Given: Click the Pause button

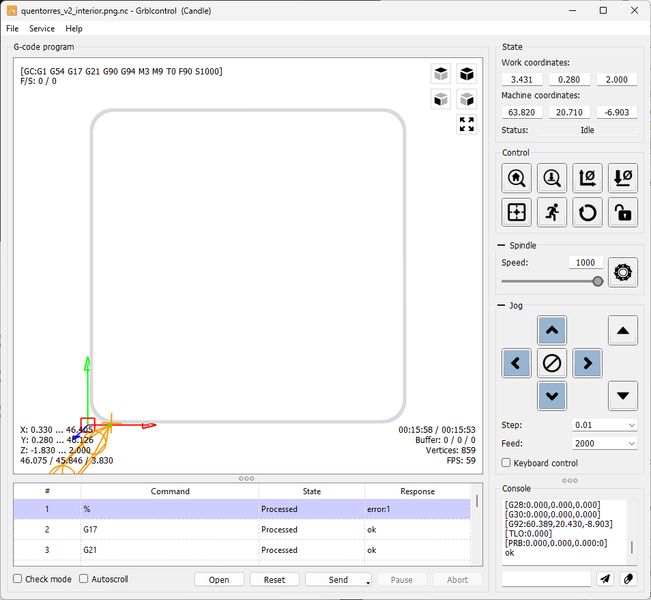Looking at the screenshot, I should pyautogui.click(x=401, y=580).
